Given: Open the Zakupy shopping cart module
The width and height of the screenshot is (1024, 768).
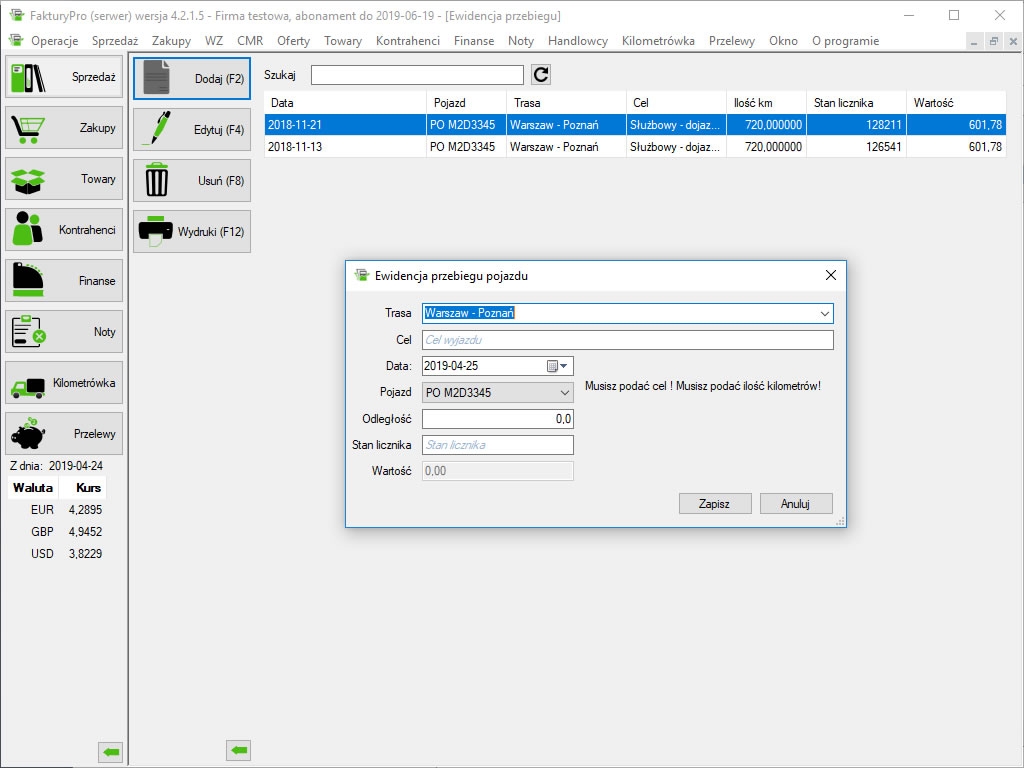Looking at the screenshot, I should [x=64, y=128].
